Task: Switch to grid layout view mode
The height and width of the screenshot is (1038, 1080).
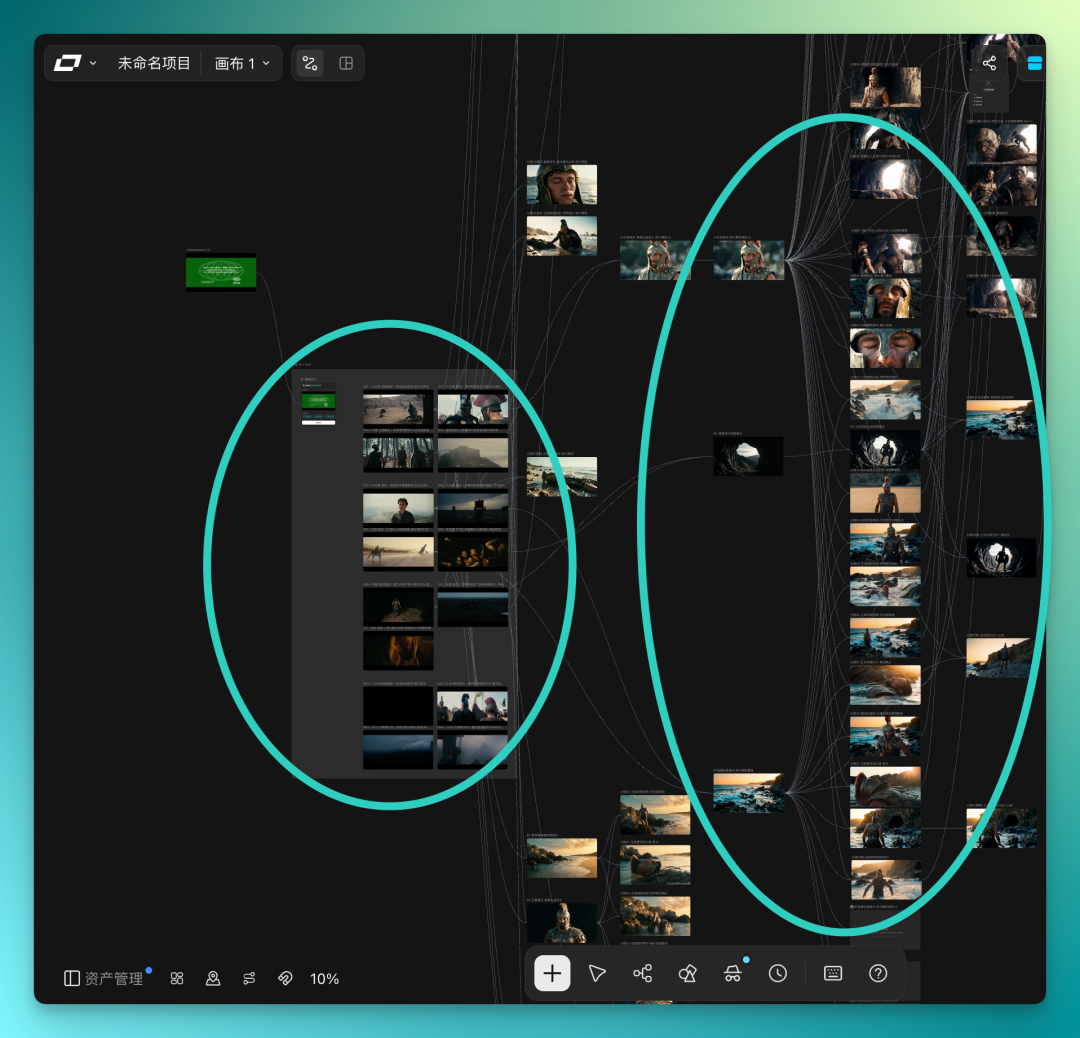Action: (346, 63)
